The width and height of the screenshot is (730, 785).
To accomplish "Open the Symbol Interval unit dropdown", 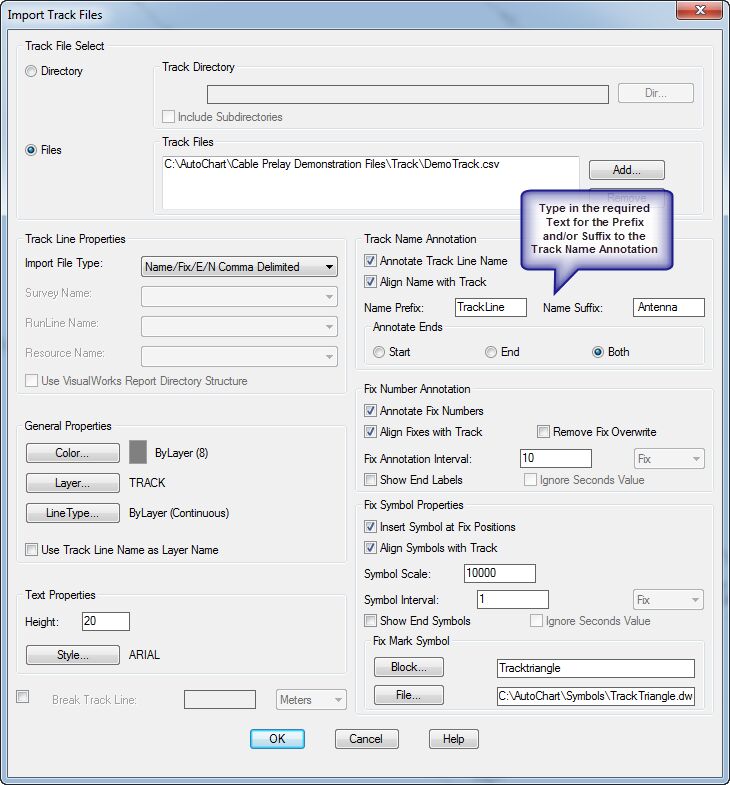I will pyautogui.click(x=668, y=600).
